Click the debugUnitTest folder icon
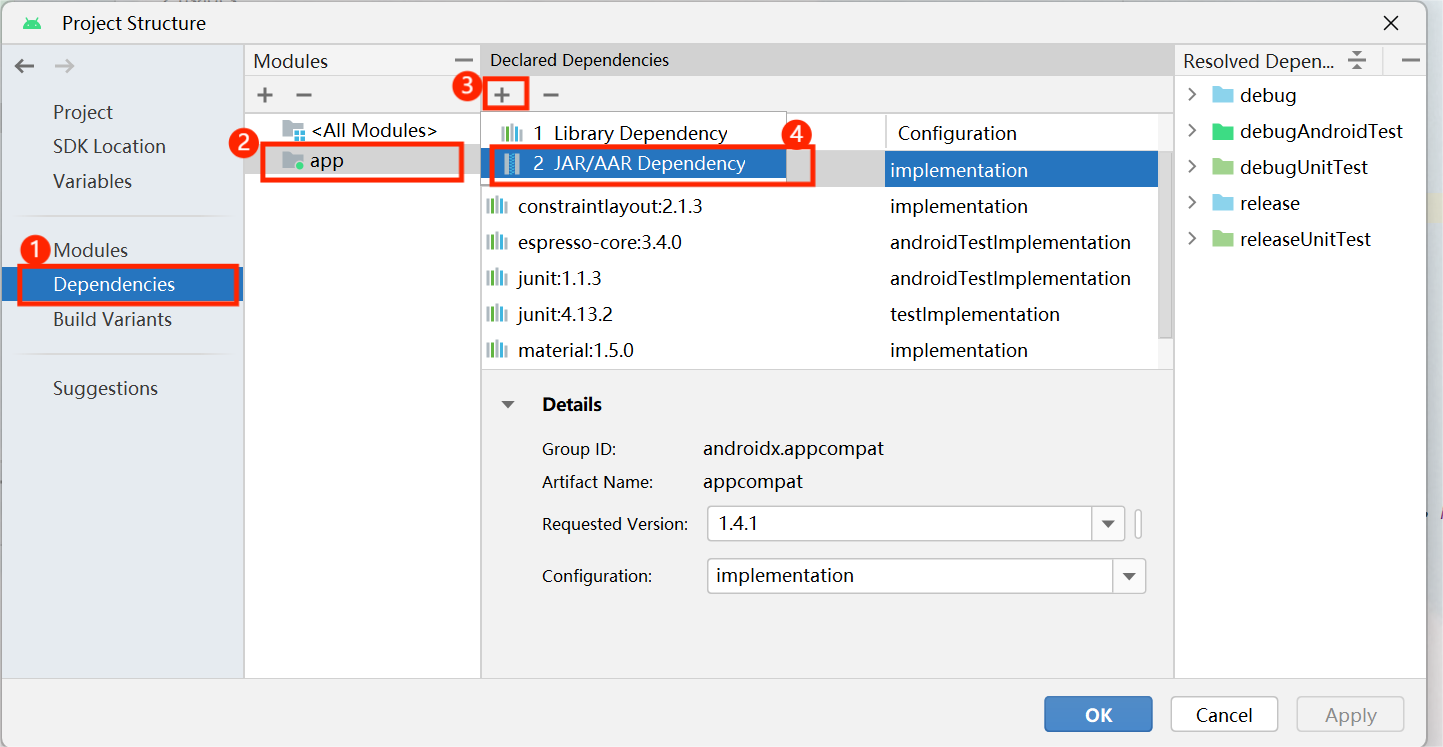 [x=1223, y=167]
